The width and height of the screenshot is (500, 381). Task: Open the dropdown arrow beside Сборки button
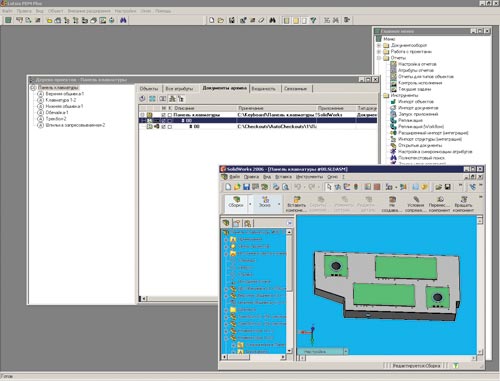pyautogui.click(x=250, y=204)
